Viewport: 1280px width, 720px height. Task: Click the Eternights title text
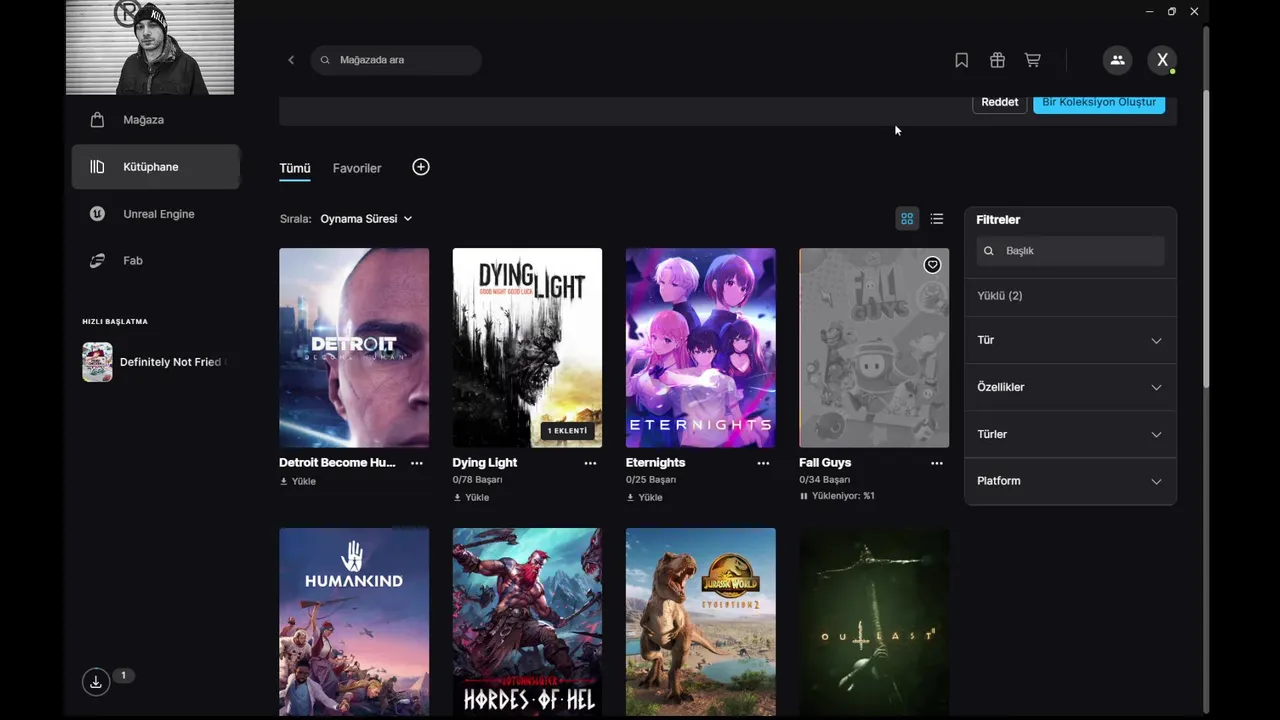pos(655,463)
